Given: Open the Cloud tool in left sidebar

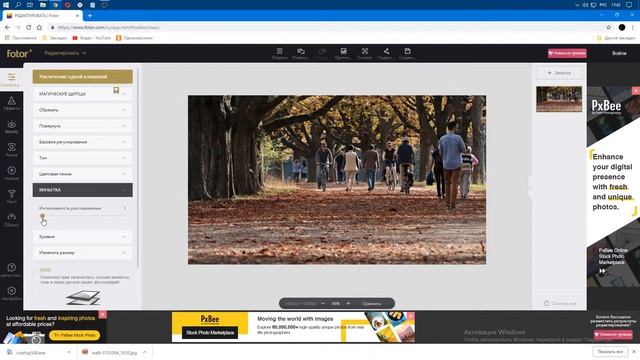Looking at the screenshot, I should (x=11, y=220).
